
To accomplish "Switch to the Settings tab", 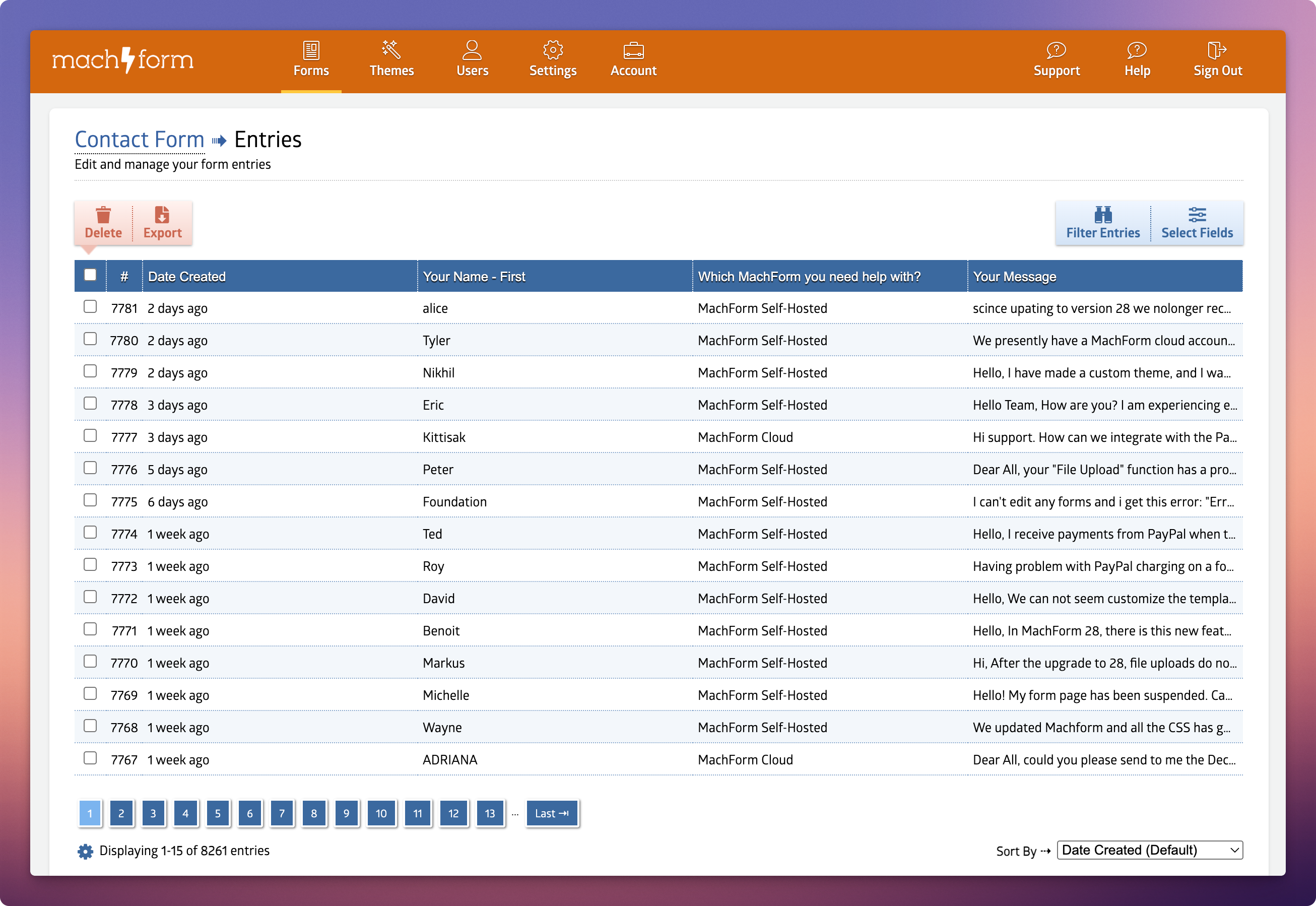I will pyautogui.click(x=553, y=59).
